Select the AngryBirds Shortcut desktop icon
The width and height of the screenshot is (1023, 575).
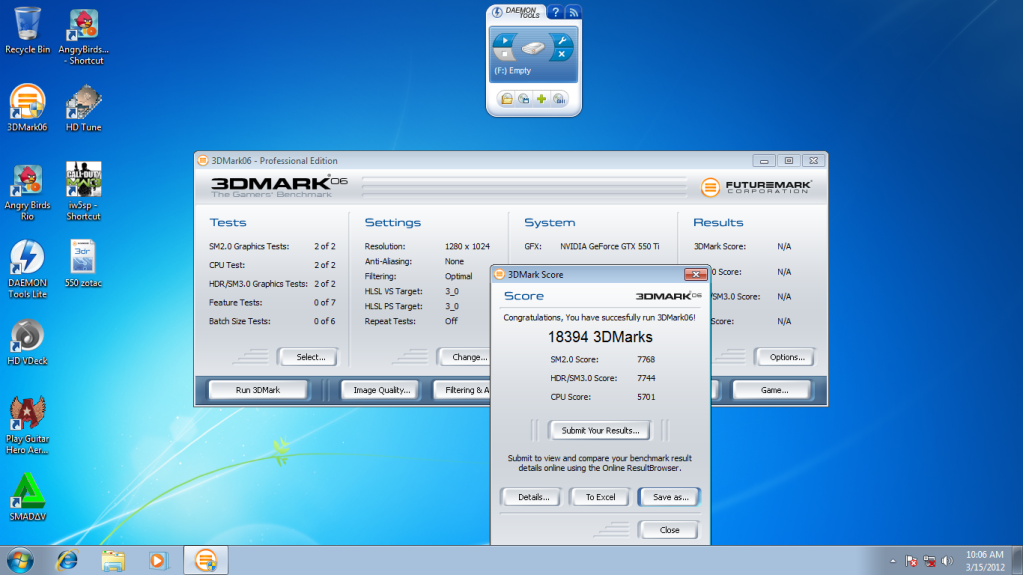pos(84,37)
